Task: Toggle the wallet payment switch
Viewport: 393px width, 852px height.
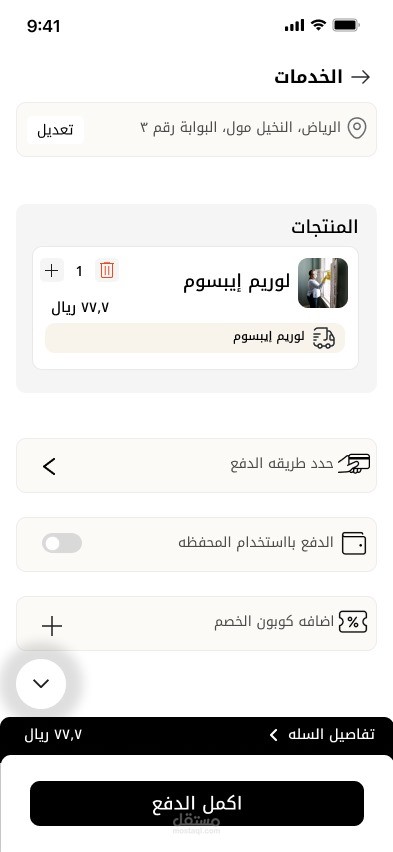Action: point(62,543)
